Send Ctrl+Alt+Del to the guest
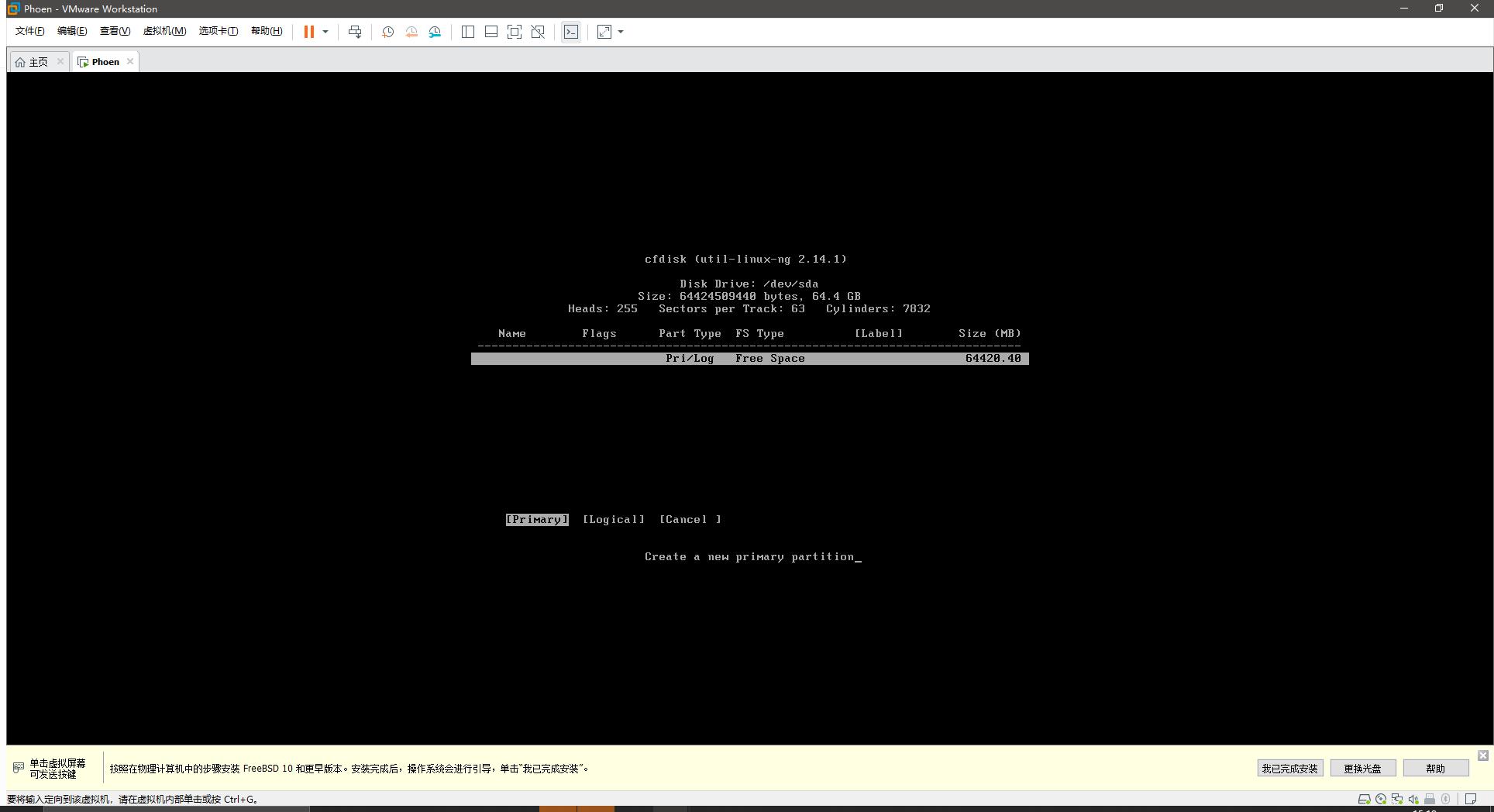 coord(355,32)
